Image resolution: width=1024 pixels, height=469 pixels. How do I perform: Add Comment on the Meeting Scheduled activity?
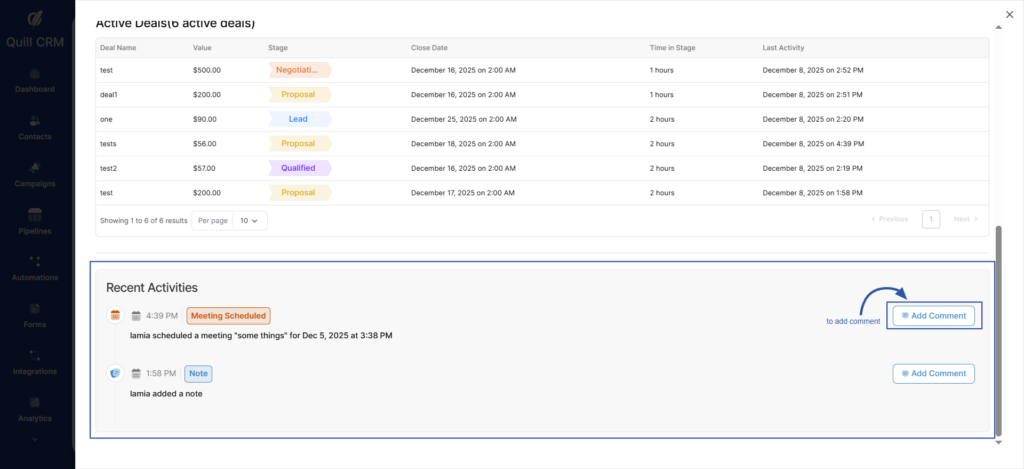point(933,316)
